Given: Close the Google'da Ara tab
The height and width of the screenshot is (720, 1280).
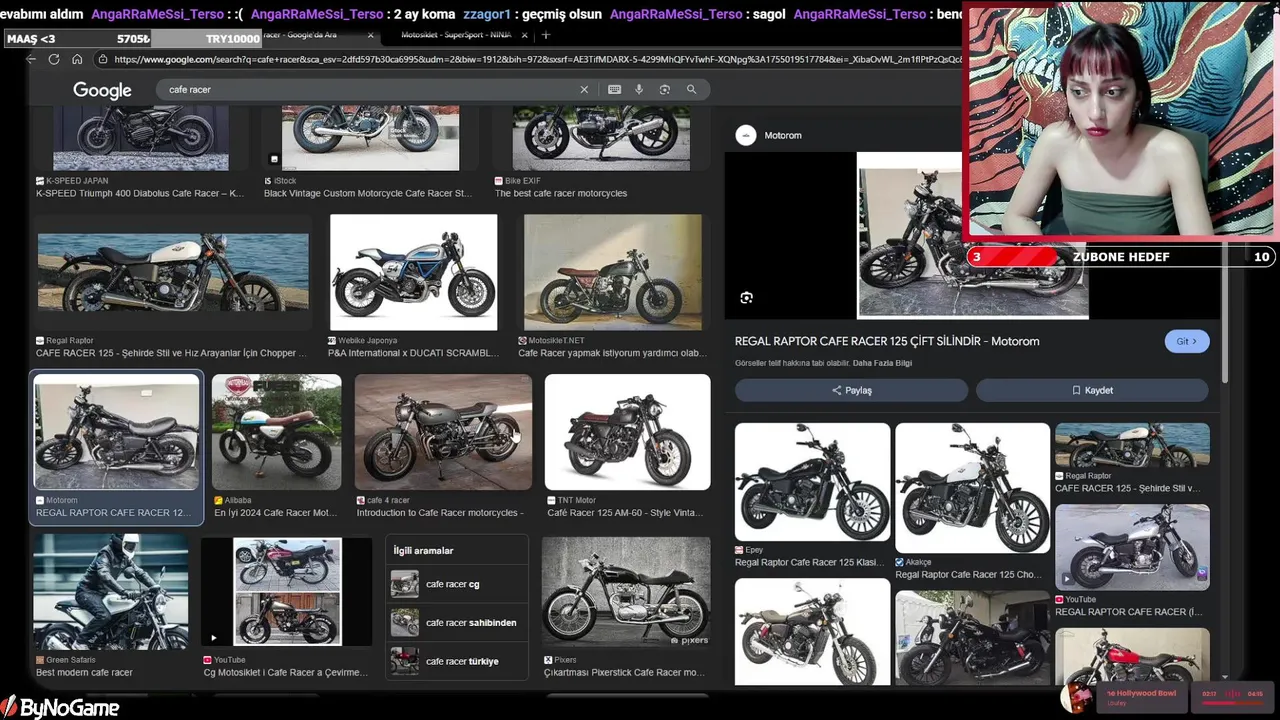Looking at the screenshot, I should (371, 35).
